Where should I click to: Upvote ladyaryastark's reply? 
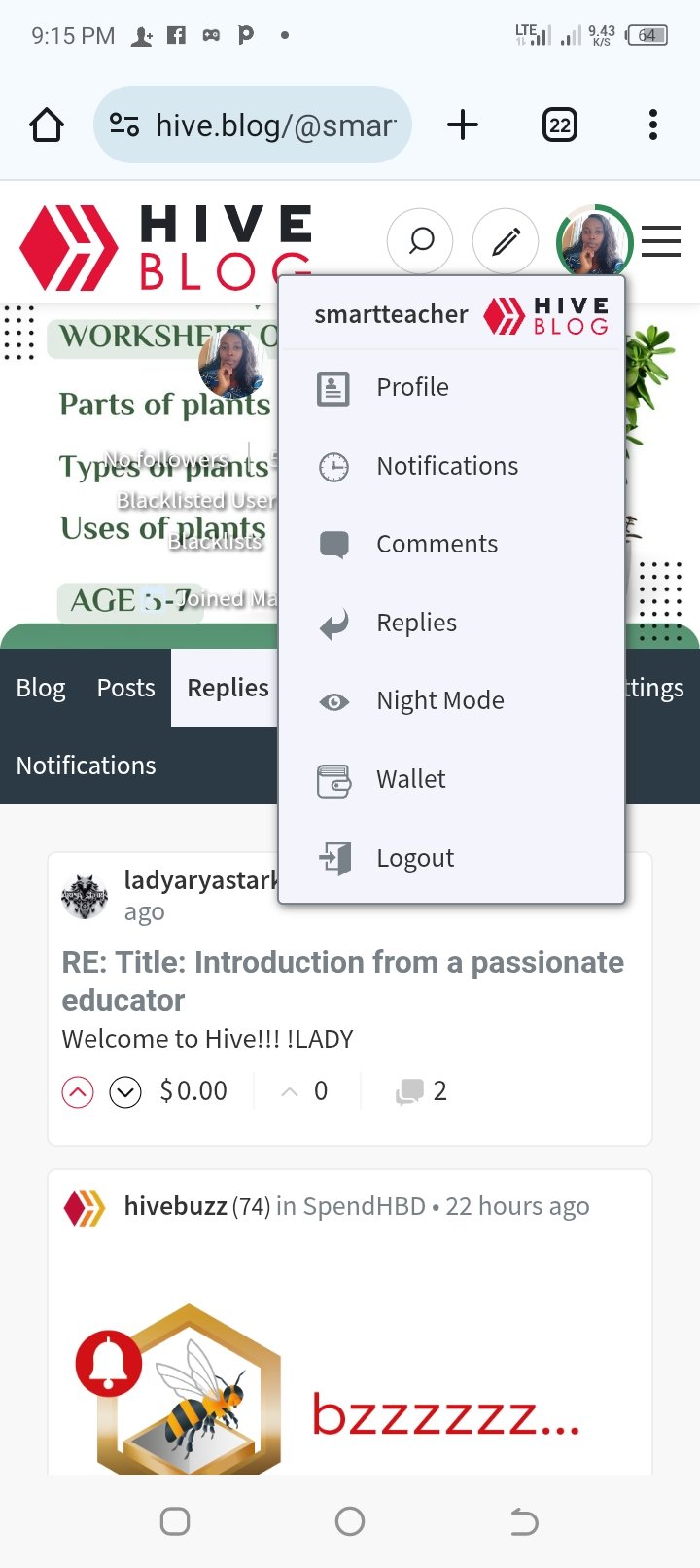click(x=78, y=1092)
